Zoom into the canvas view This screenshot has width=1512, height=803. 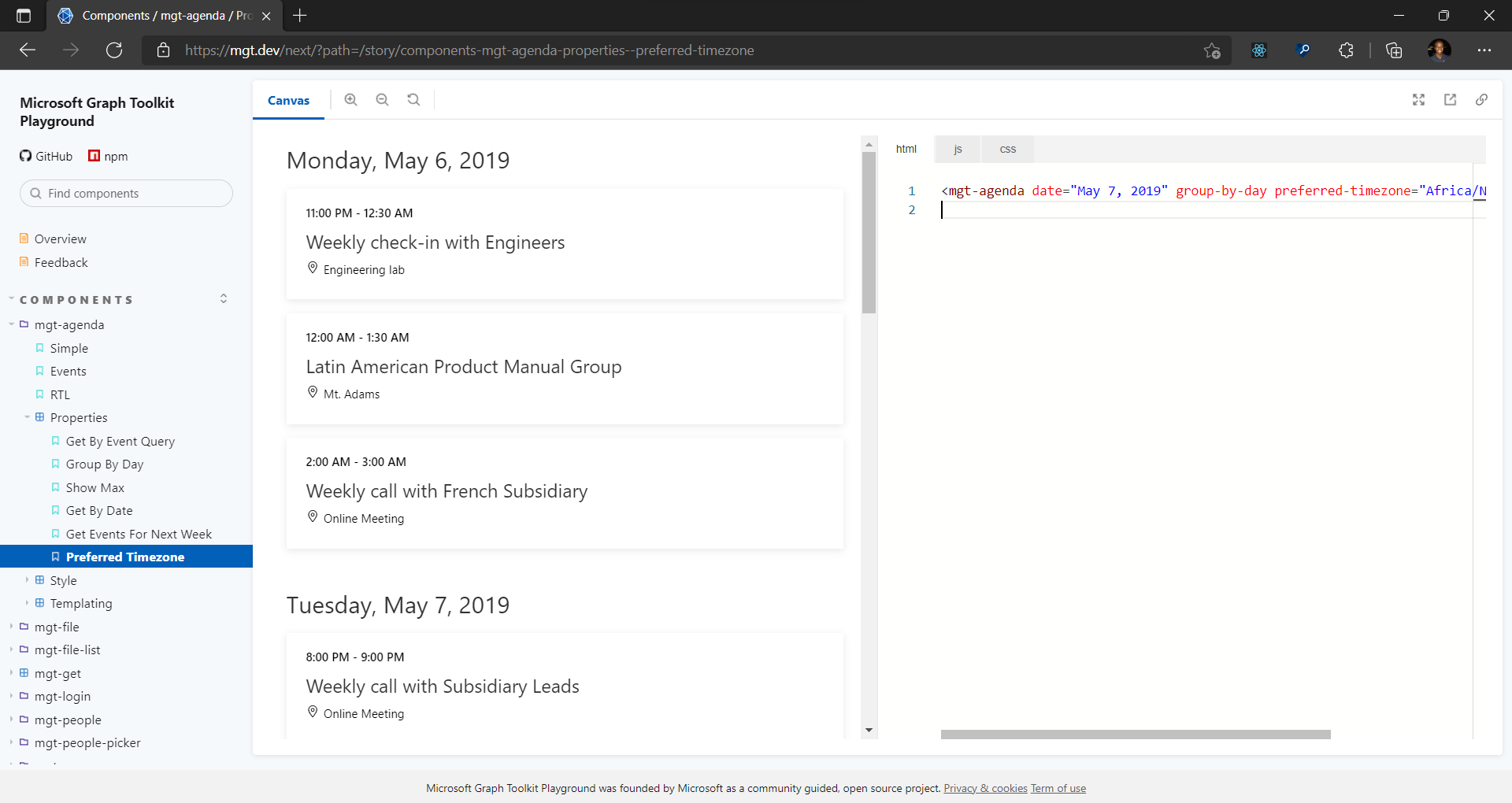[350, 99]
